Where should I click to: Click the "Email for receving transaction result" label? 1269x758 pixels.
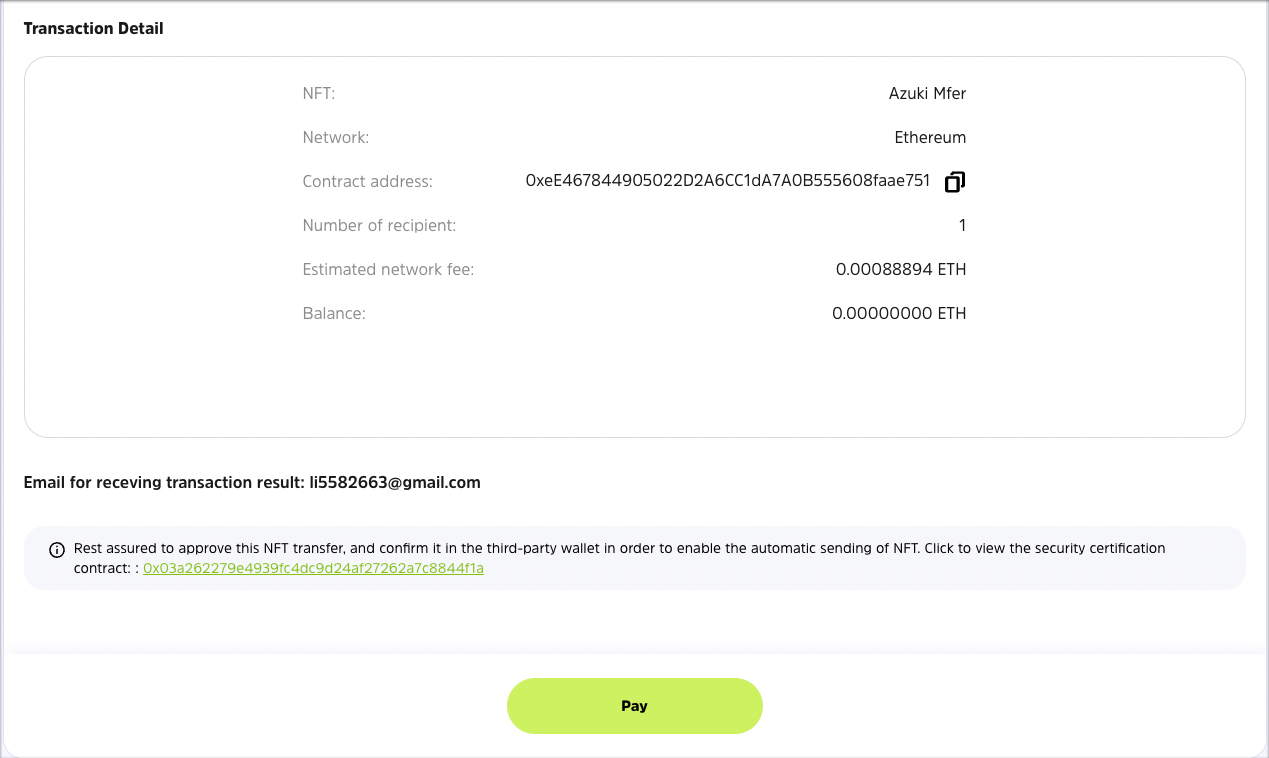[x=164, y=482]
